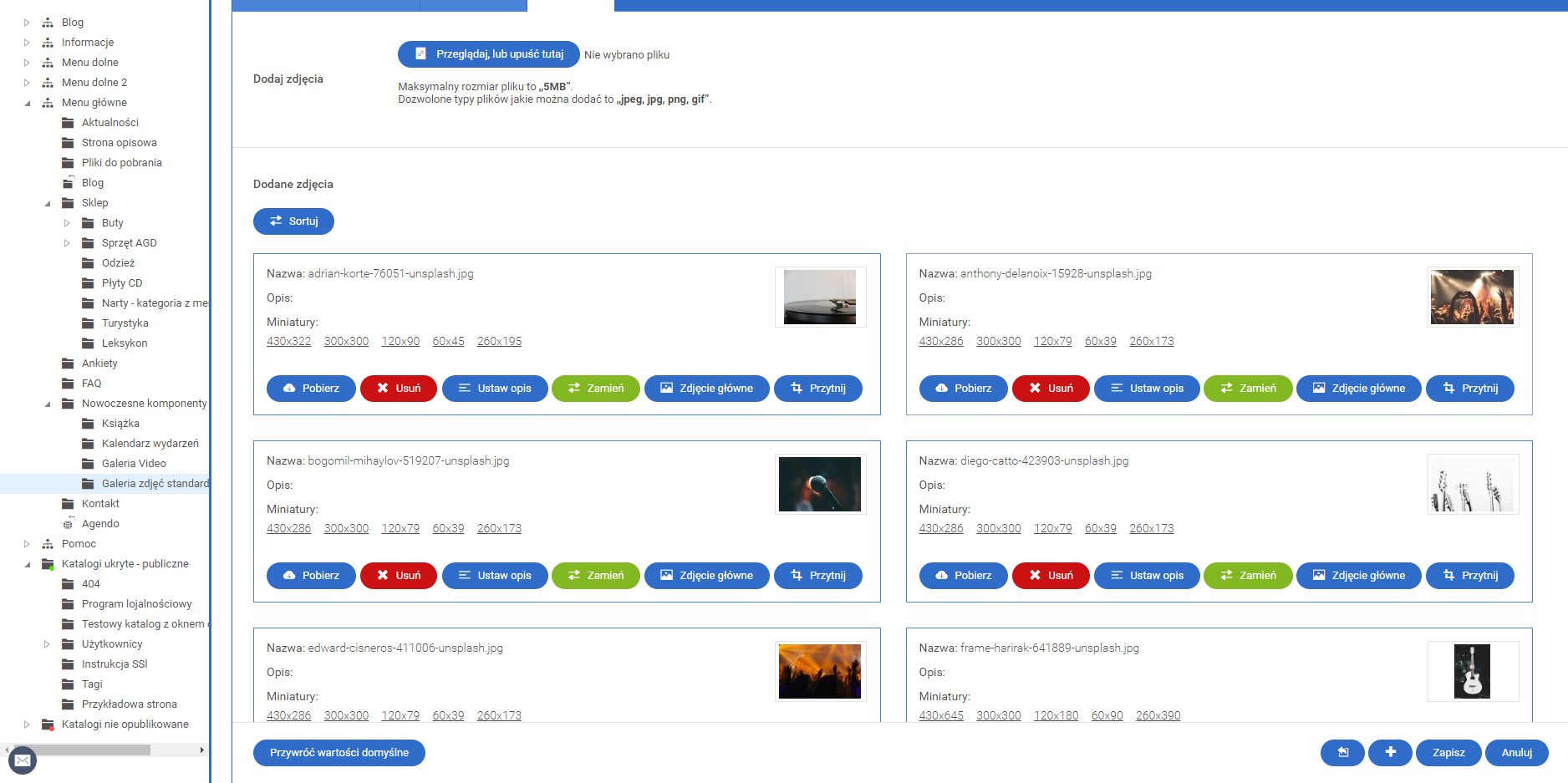Viewport: 1568px width, 783px height.
Task: Click the return-arrow icon button left of the plus
Action: [x=1342, y=752]
